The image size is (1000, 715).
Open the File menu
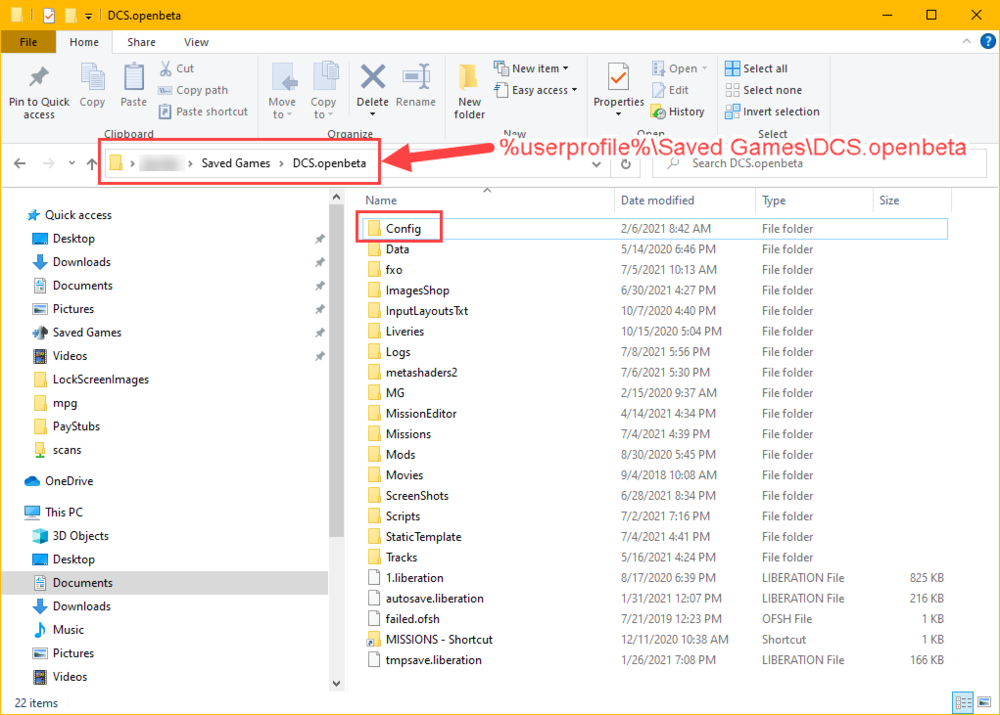pos(28,42)
